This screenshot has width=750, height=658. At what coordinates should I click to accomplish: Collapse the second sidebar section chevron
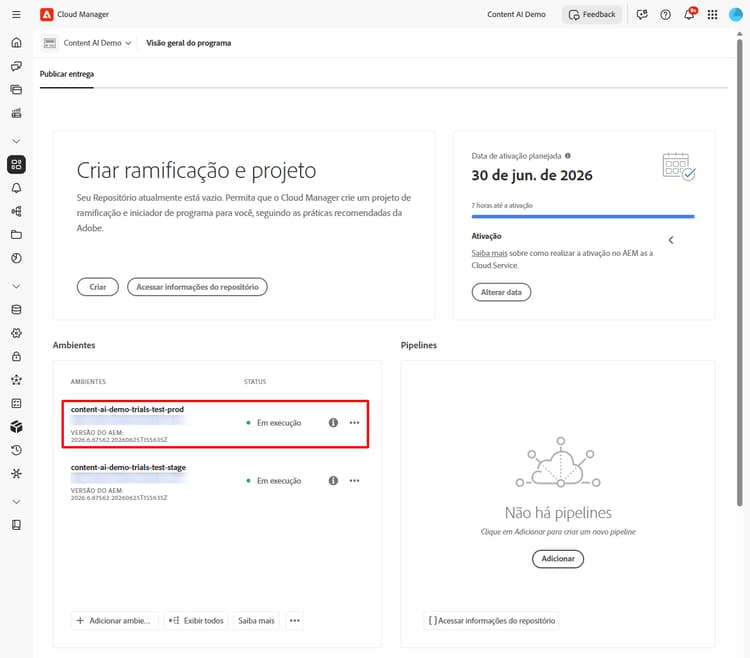pyautogui.click(x=16, y=286)
